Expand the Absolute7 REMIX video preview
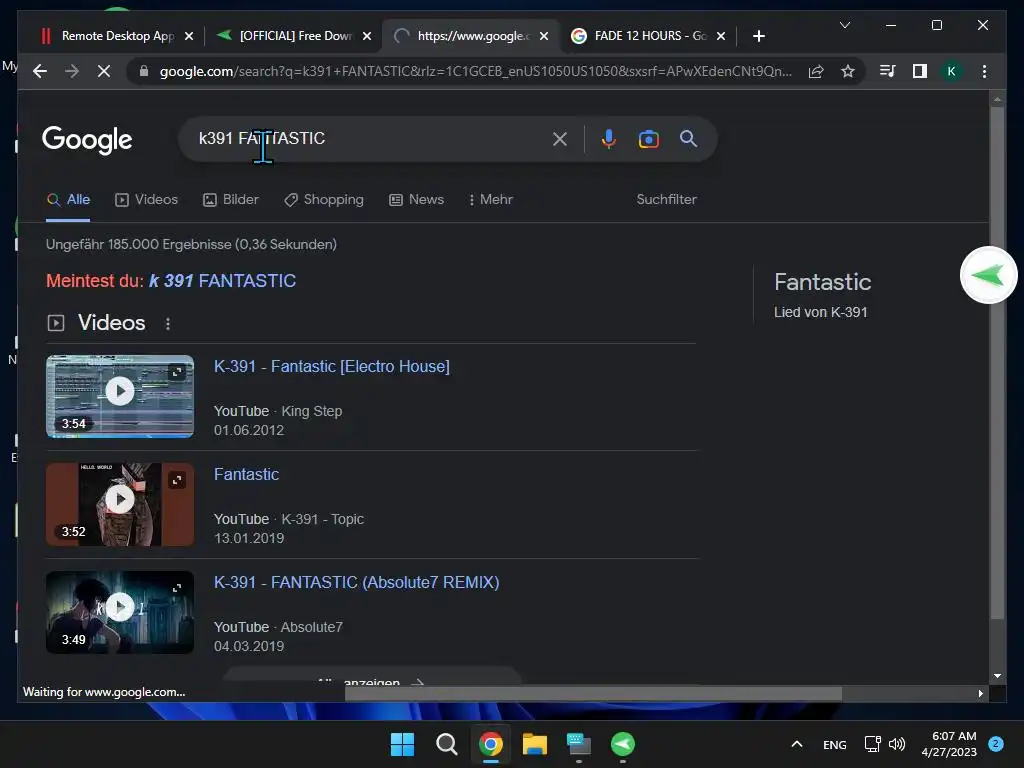The width and height of the screenshot is (1024, 768). pyautogui.click(x=177, y=588)
